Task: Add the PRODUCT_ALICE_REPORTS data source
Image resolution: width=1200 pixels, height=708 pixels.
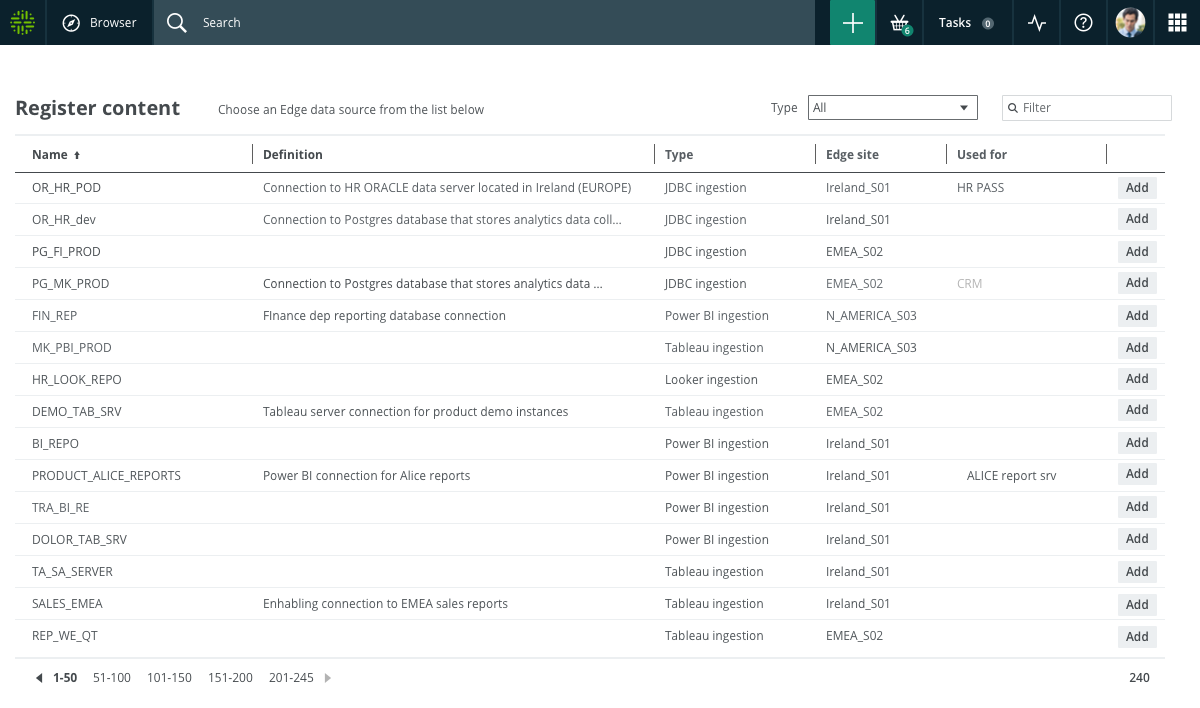Action: (1137, 474)
